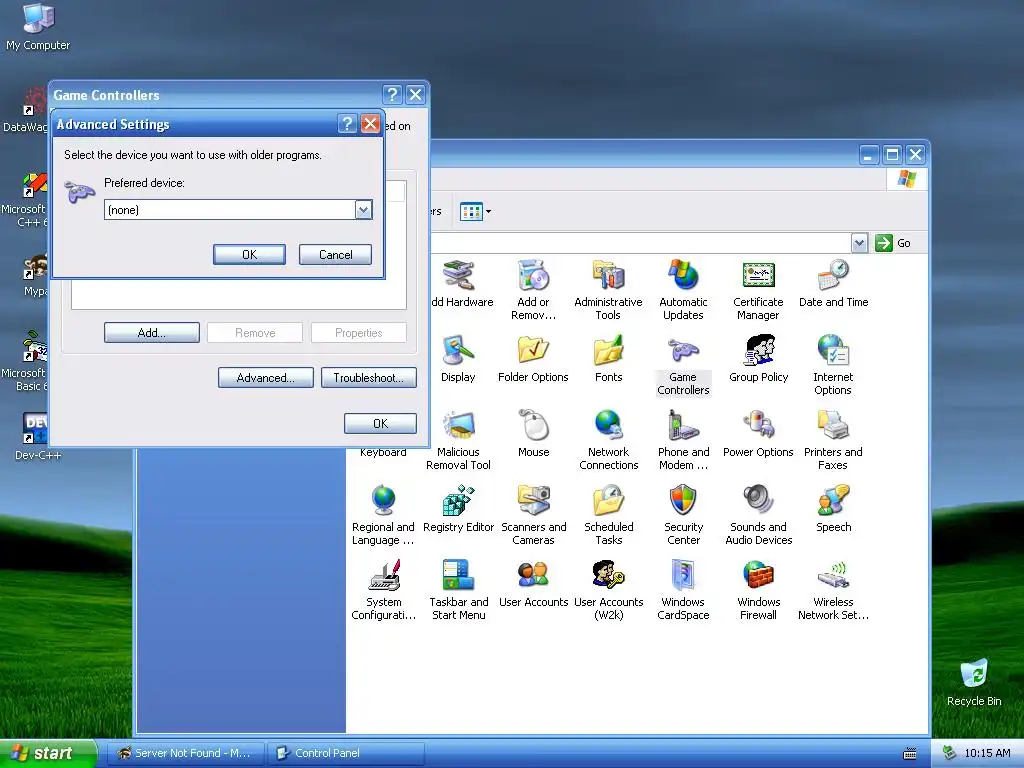Viewport: 1024px width, 768px height.
Task: Cancel the Advanced Settings dialog
Action: [x=335, y=255]
